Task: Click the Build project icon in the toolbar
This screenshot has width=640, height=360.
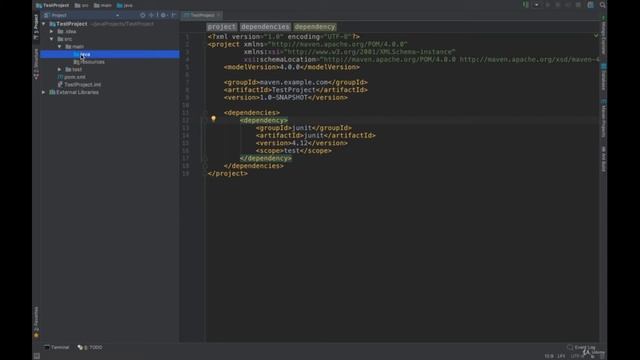Action: pos(526,5)
